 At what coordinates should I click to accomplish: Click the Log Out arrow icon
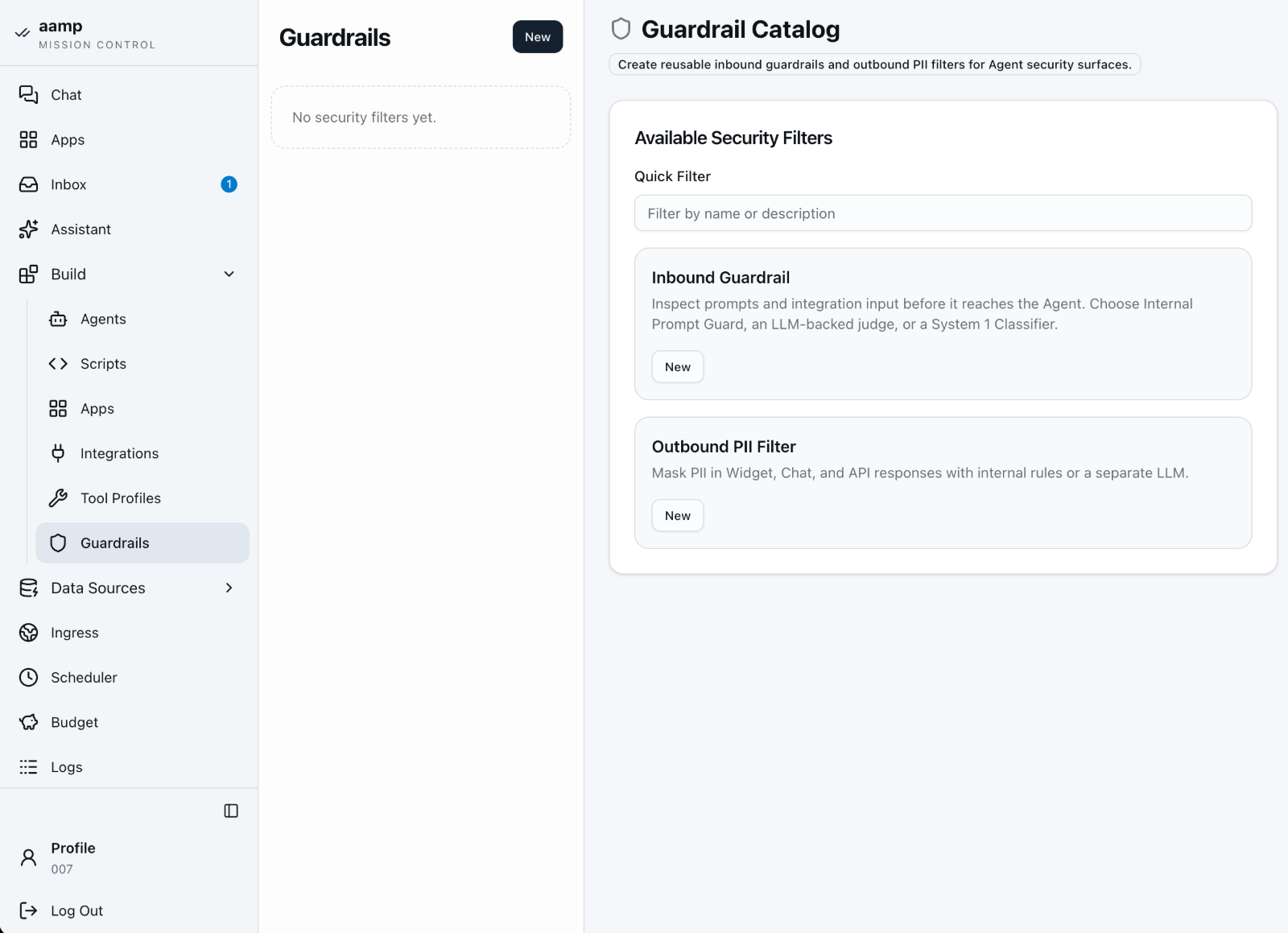pos(28,910)
